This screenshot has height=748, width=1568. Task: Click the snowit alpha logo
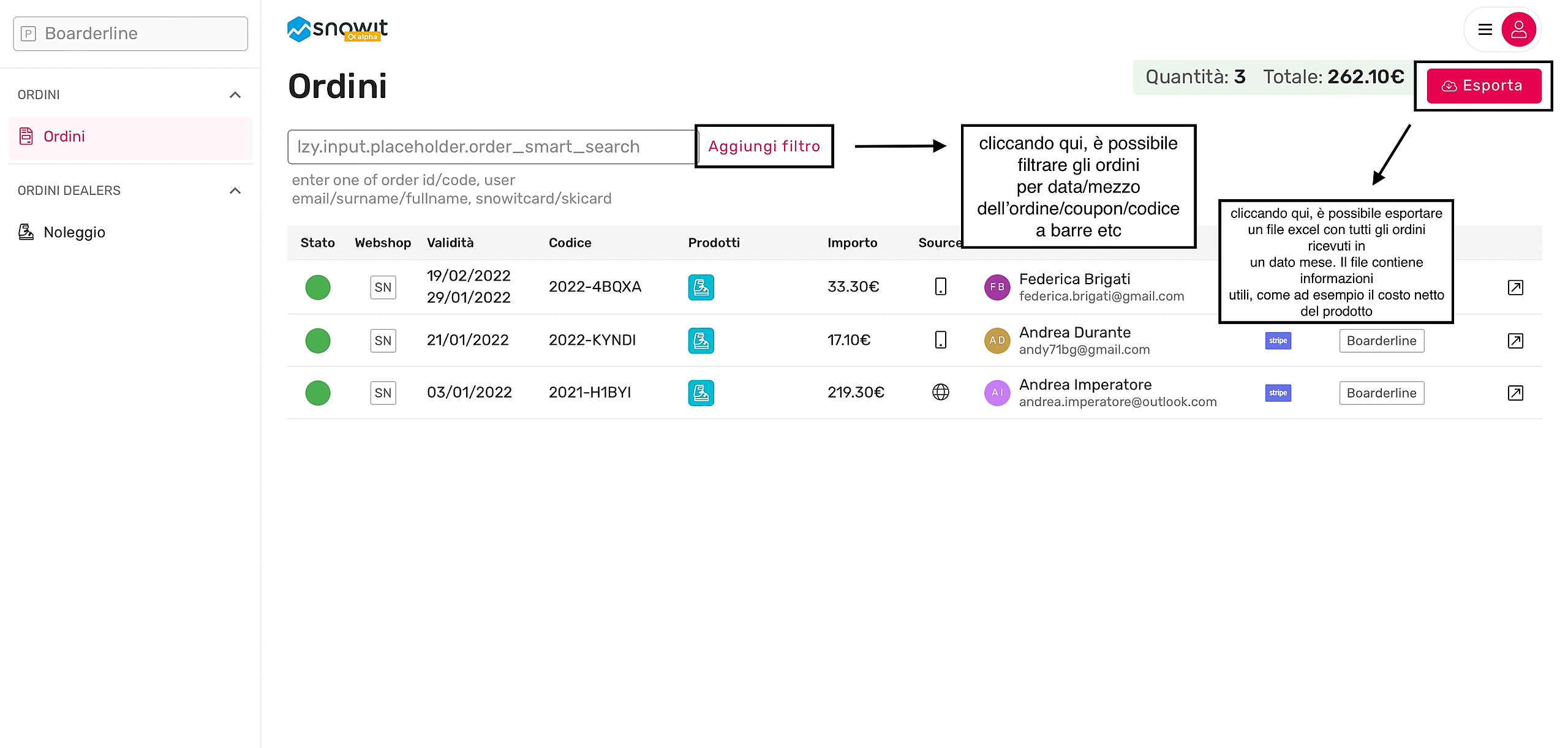coord(337,29)
